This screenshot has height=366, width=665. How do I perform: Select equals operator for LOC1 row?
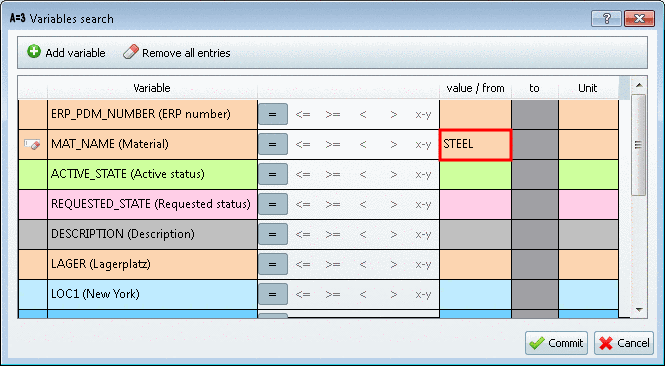pyautogui.click(x=273, y=294)
